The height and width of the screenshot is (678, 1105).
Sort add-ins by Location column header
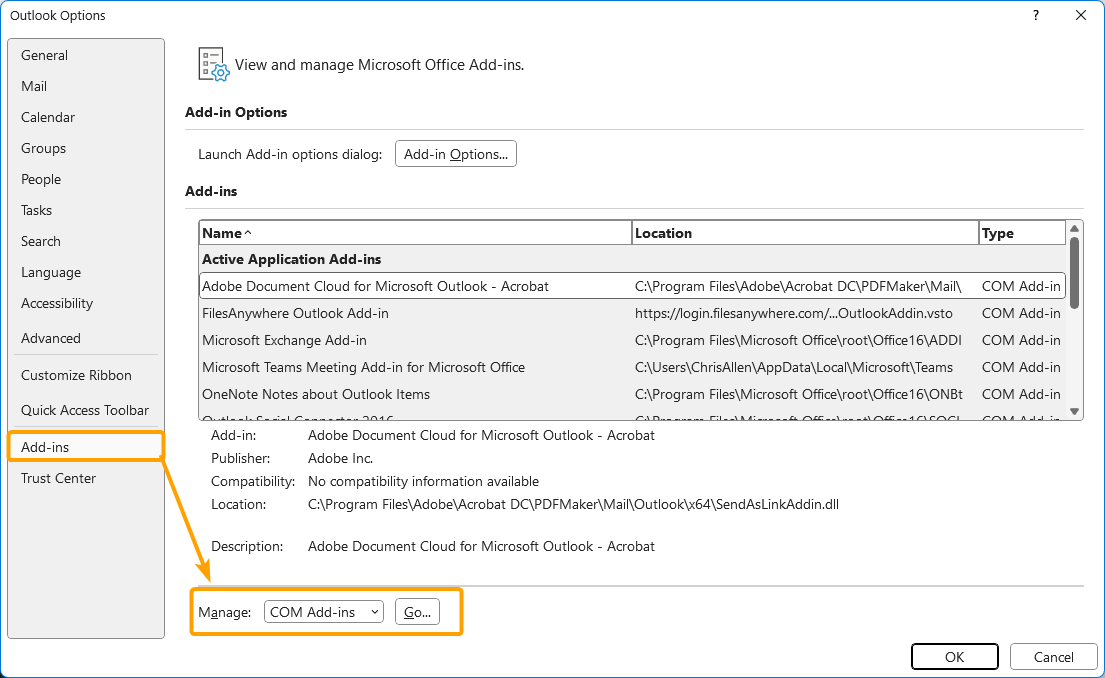point(805,233)
